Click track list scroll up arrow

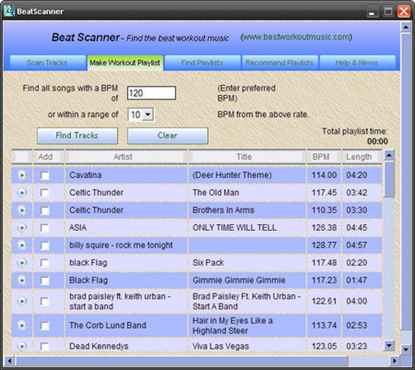(389, 155)
